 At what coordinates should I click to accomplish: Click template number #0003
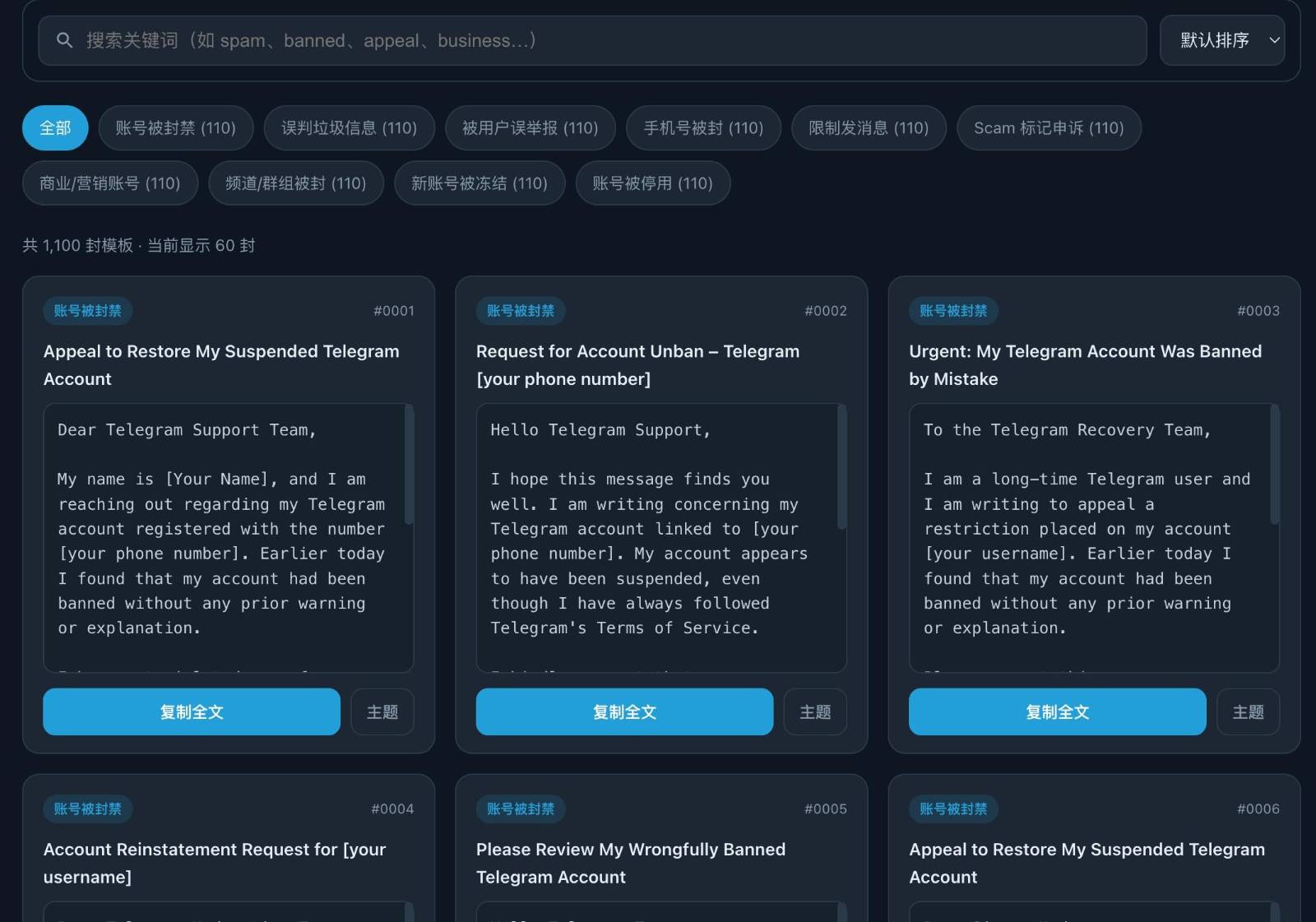click(x=1258, y=310)
